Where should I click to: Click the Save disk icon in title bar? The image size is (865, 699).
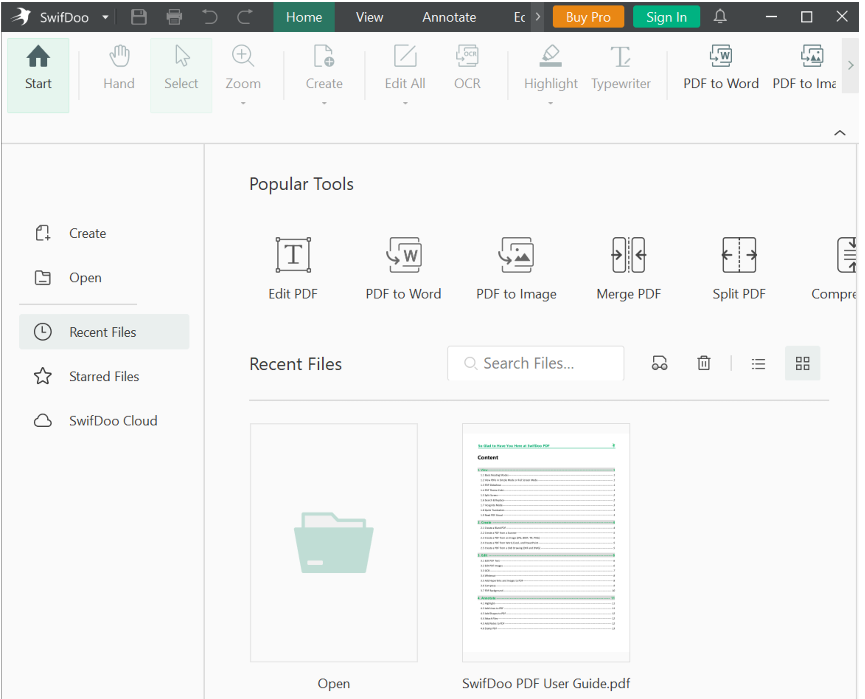point(138,17)
